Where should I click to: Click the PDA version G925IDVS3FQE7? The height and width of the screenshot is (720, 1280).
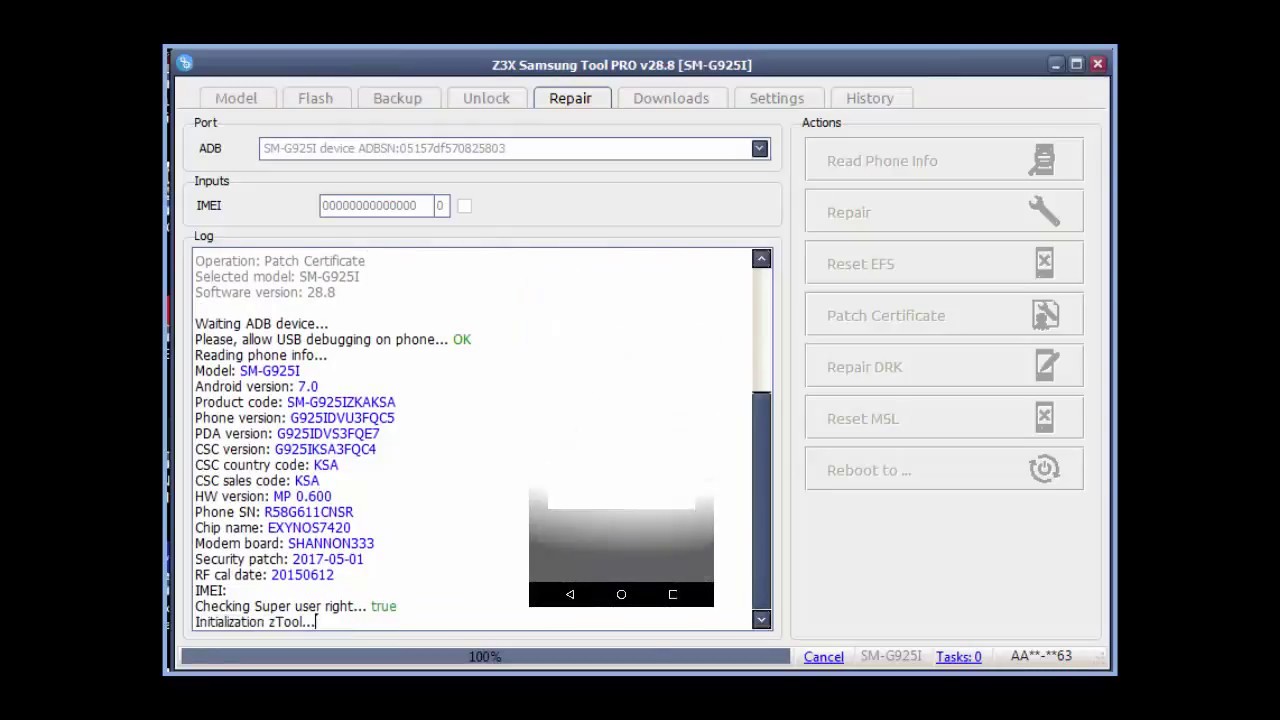click(328, 434)
